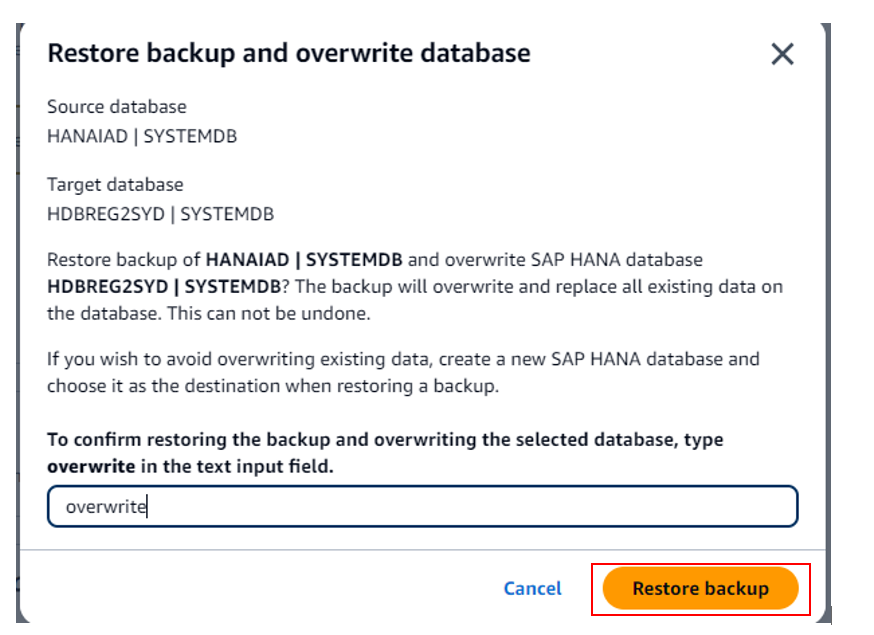Select the target value HDBREG2SYD | SYSTEMDB below Target database
The height and width of the screenshot is (635, 874).
click(160, 214)
